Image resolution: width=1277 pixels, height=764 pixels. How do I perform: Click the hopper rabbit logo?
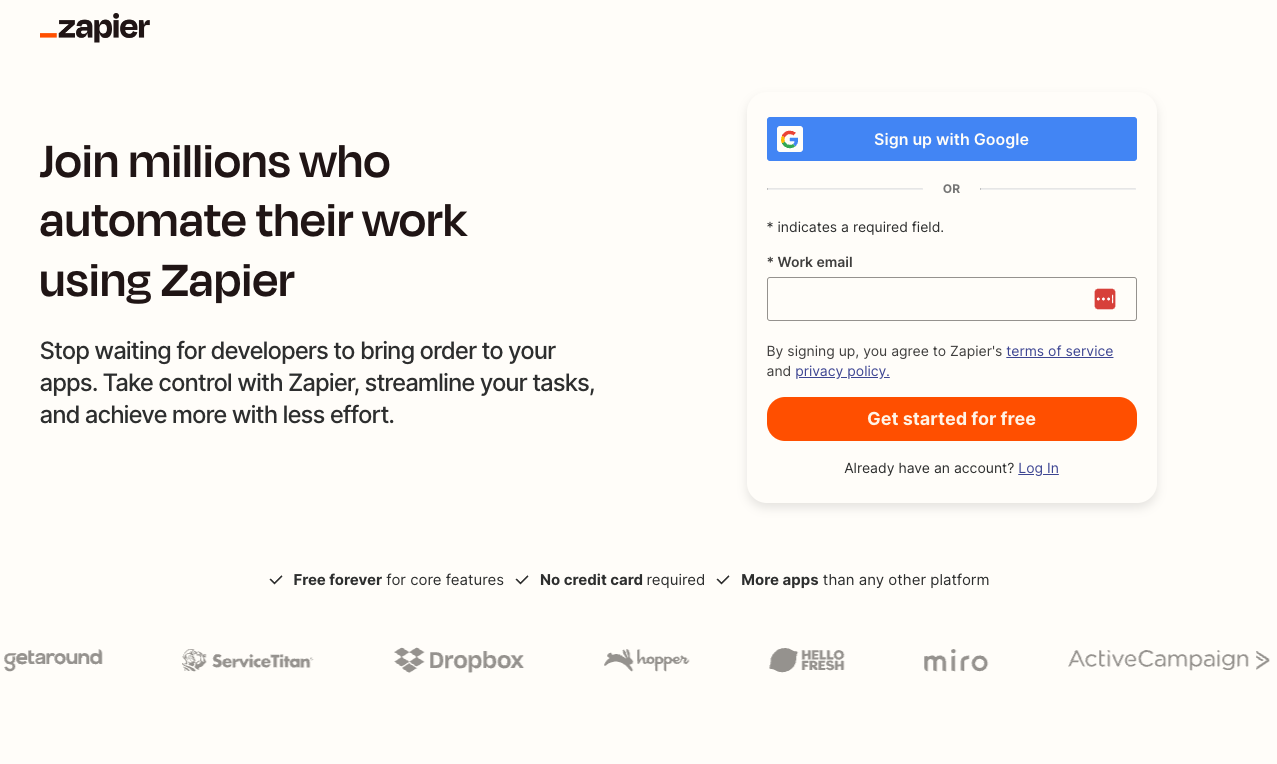coord(645,660)
